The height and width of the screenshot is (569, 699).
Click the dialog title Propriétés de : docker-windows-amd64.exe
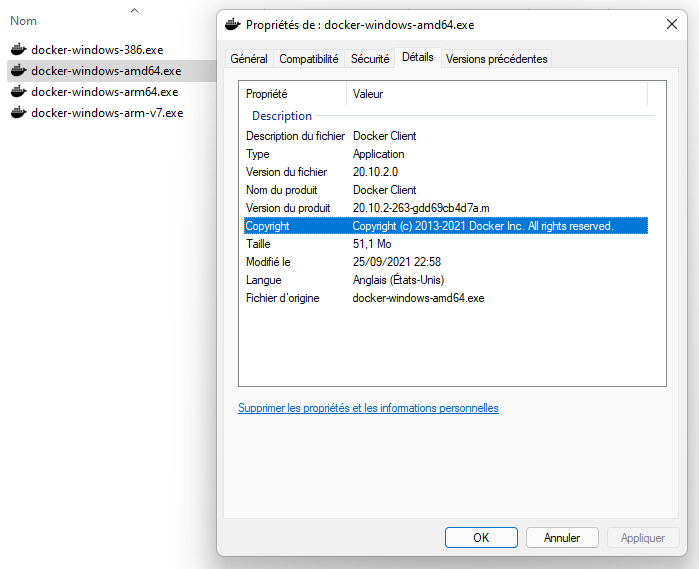pyautogui.click(x=360, y=25)
